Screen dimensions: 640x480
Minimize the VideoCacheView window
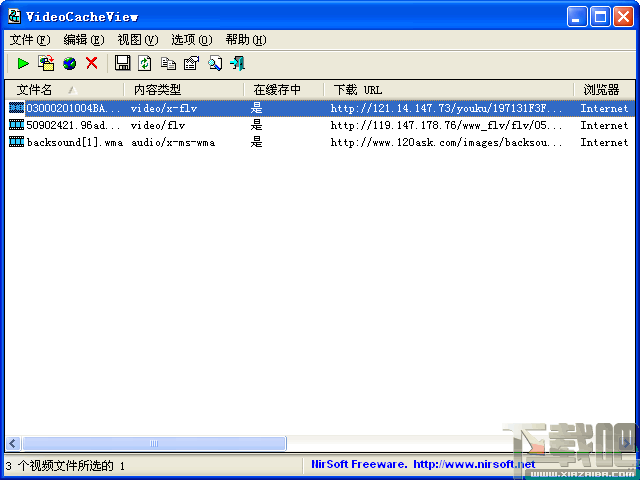coord(577,17)
